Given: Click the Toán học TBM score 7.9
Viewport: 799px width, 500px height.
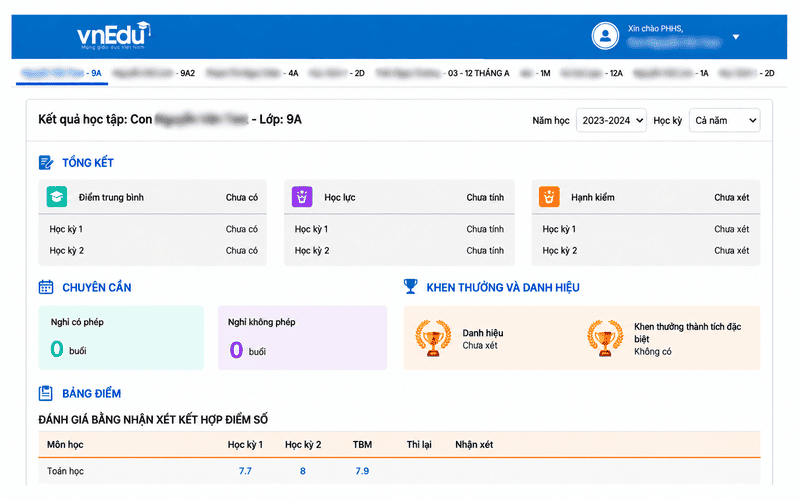Looking at the screenshot, I should tap(362, 471).
